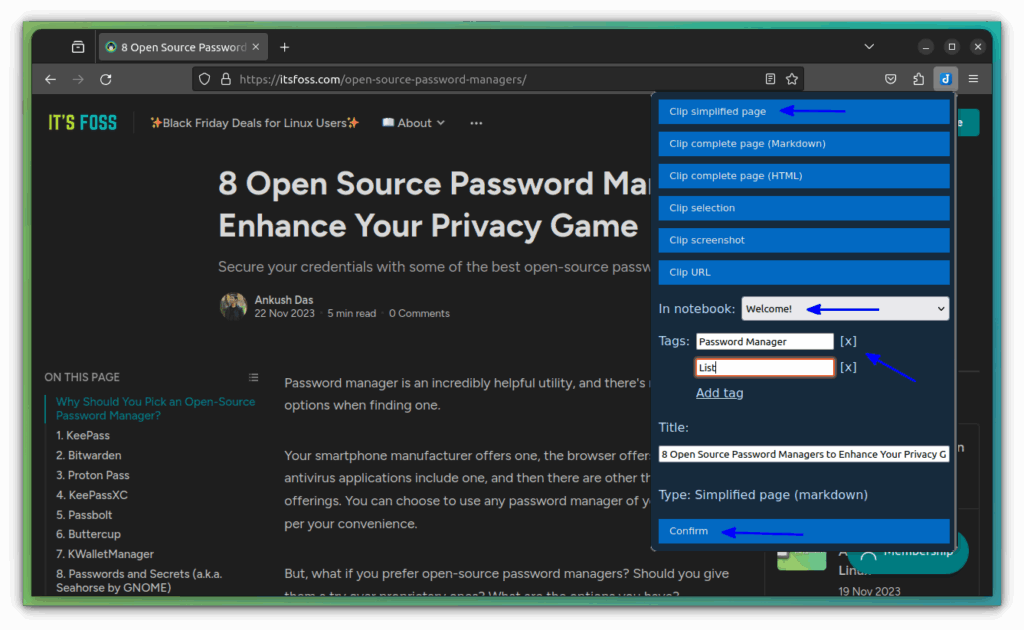Jump to 5. Passbolt section
The height and width of the screenshot is (630, 1024).
(84, 515)
